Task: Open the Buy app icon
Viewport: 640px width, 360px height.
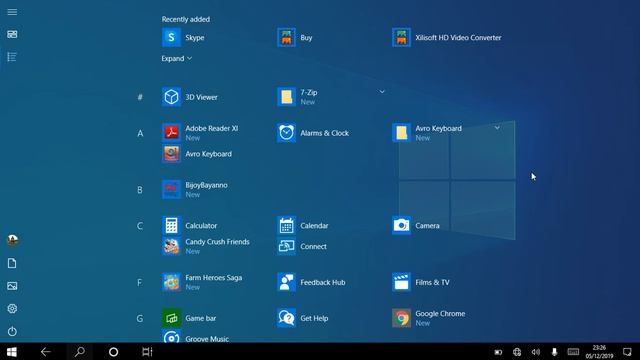Action: pos(287,38)
